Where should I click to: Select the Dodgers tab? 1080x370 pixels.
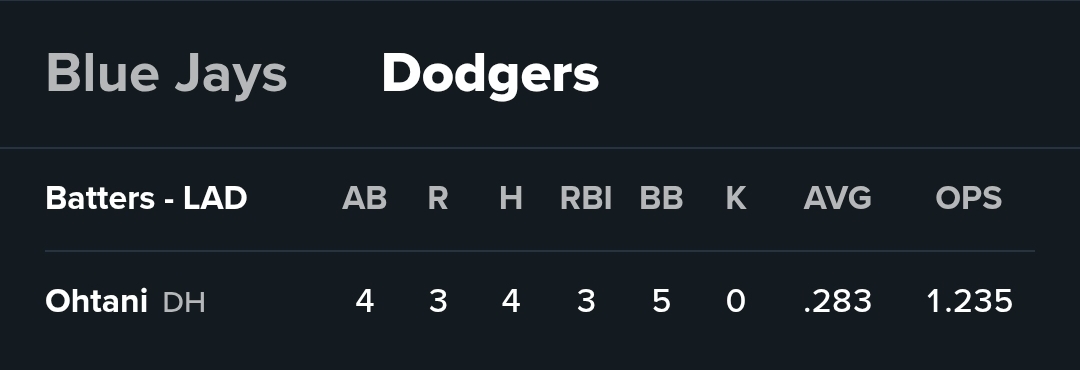[x=490, y=74]
